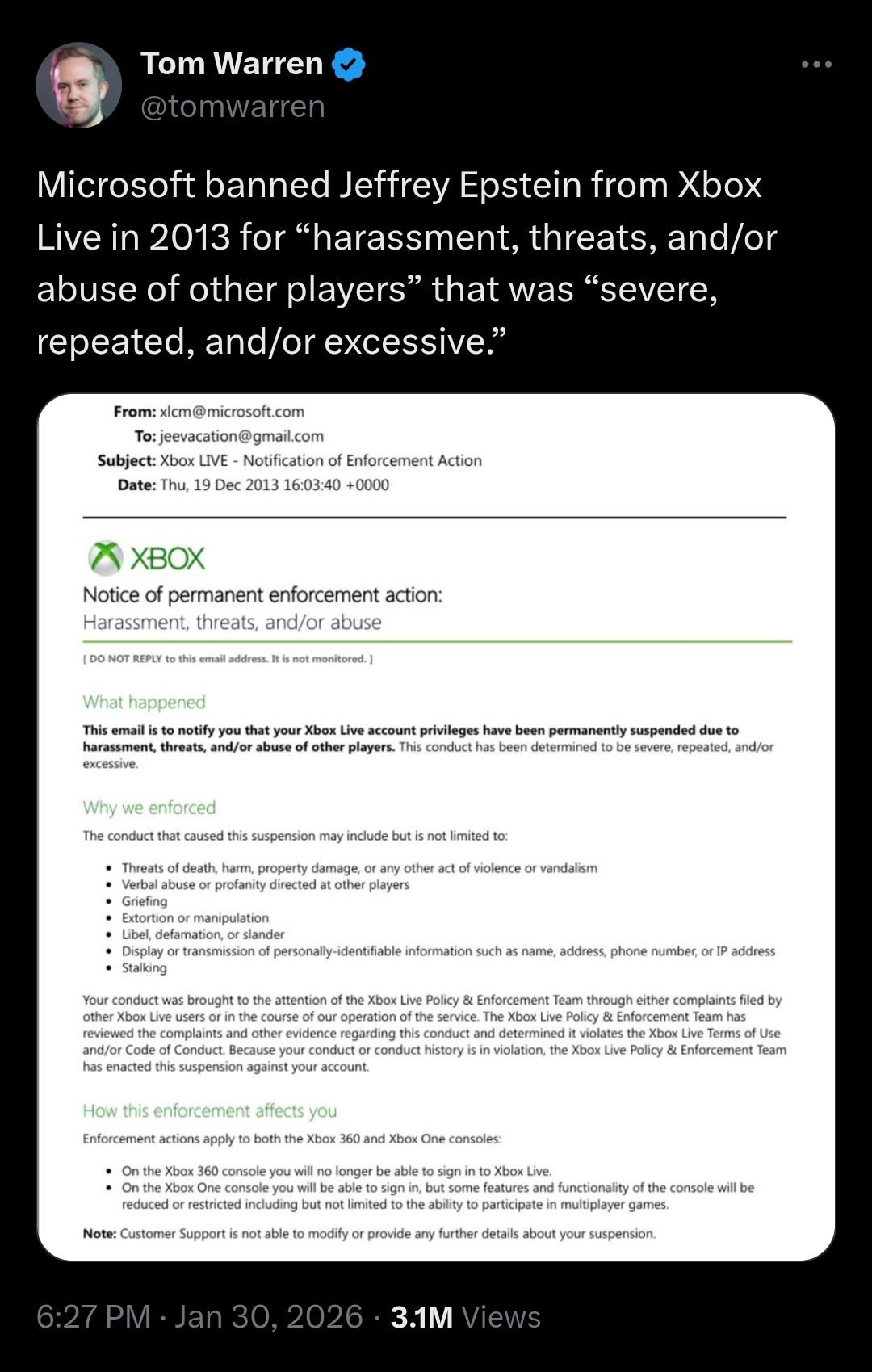The image size is (872, 1372).
Task: Click the xlcm@microsoft.com sender address
Action: [x=232, y=412]
